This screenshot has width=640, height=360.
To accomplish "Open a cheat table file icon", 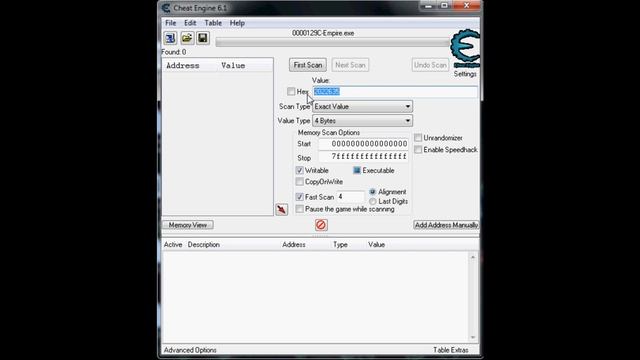I will coord(187,38).
